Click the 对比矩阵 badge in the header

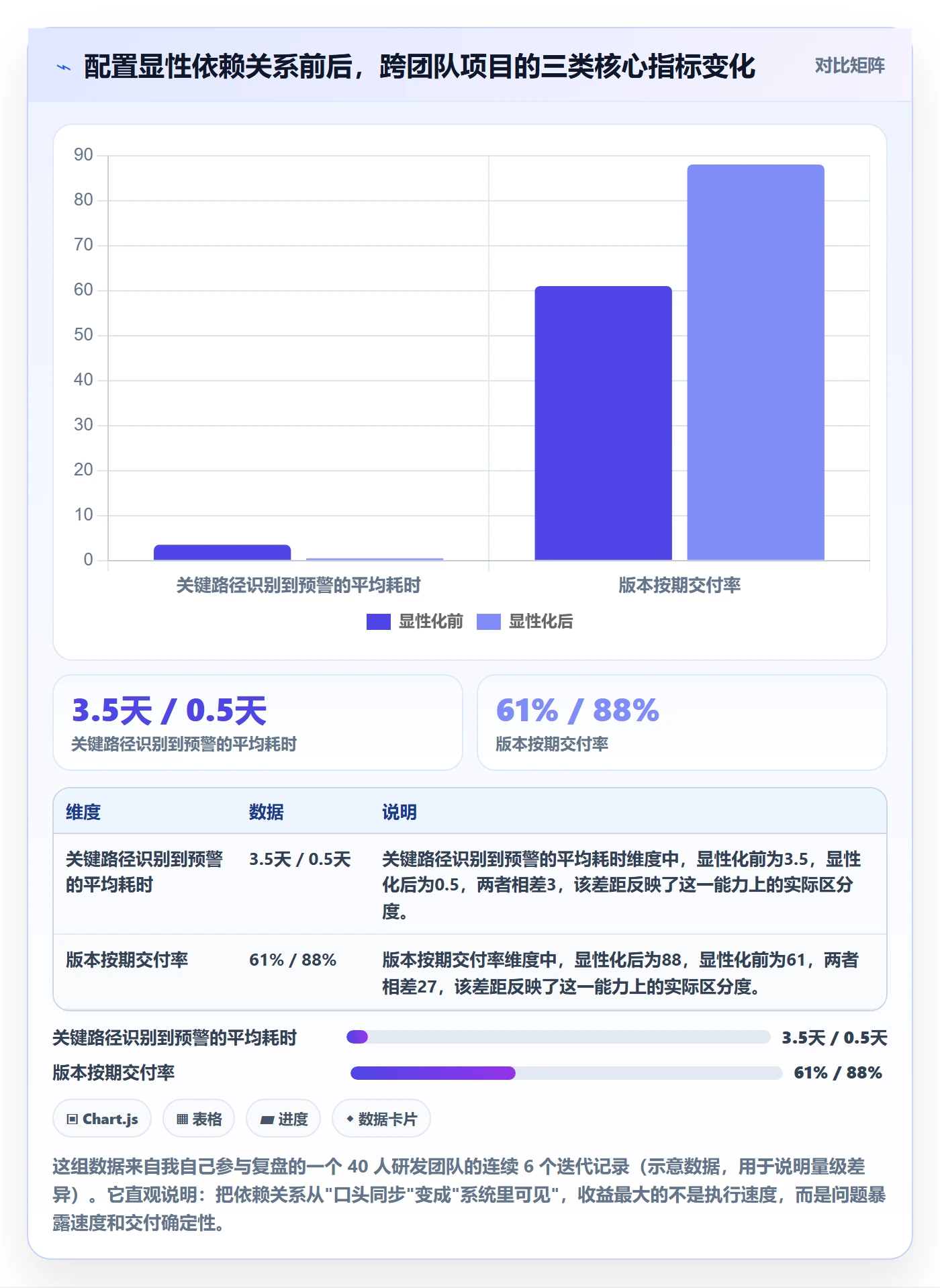coord(849,65)
